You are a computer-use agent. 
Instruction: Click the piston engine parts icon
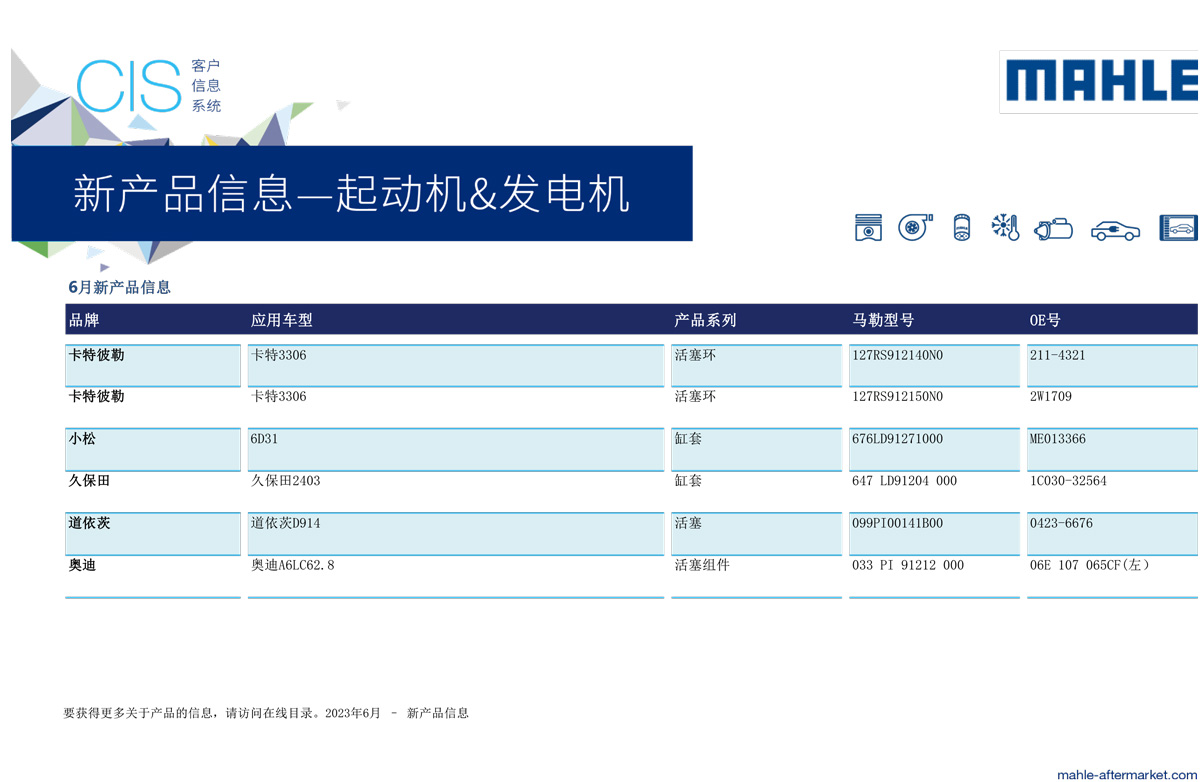(x=868, y=227)
